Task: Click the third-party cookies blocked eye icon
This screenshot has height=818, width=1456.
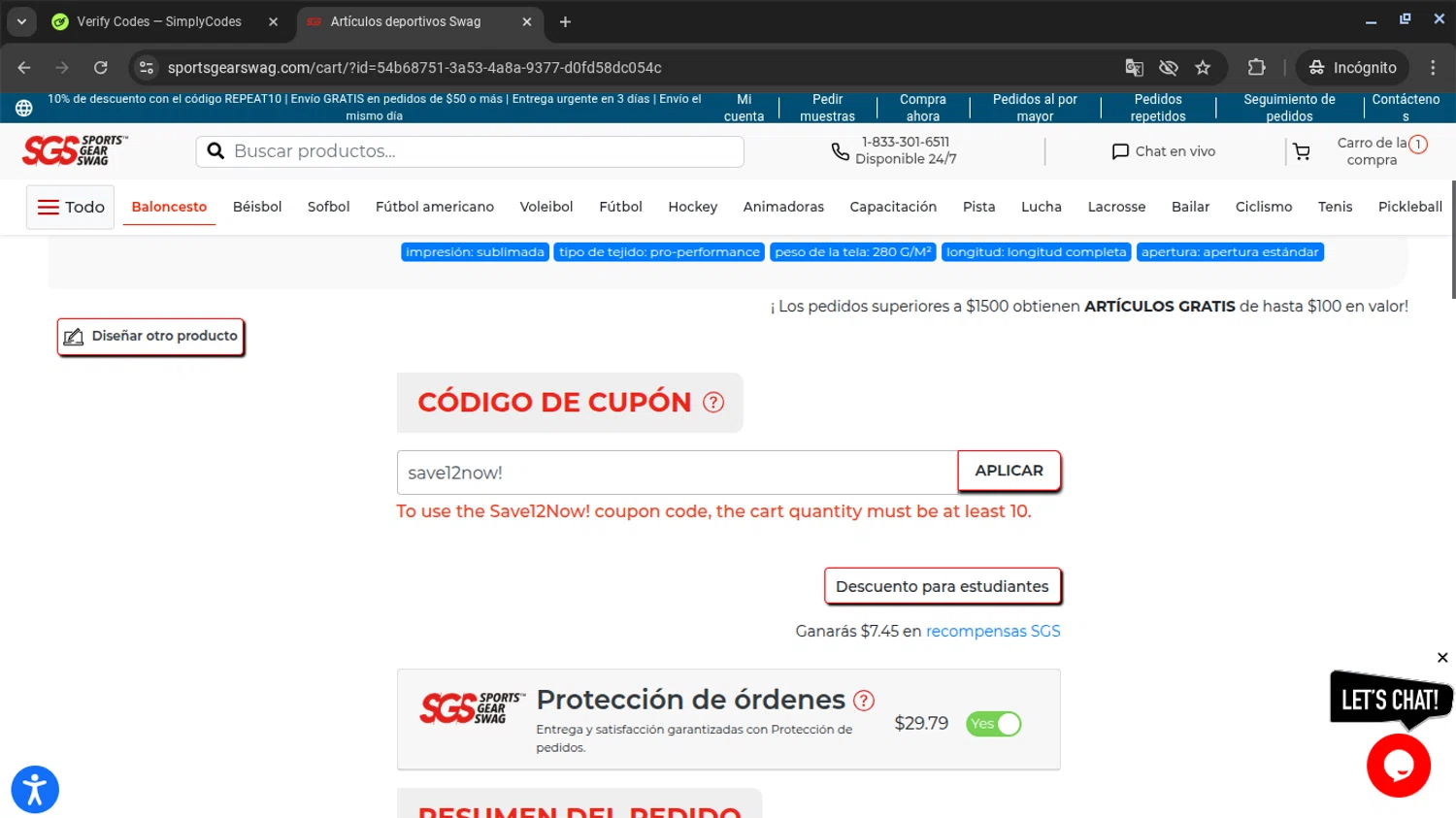Action: [1169, 68]
